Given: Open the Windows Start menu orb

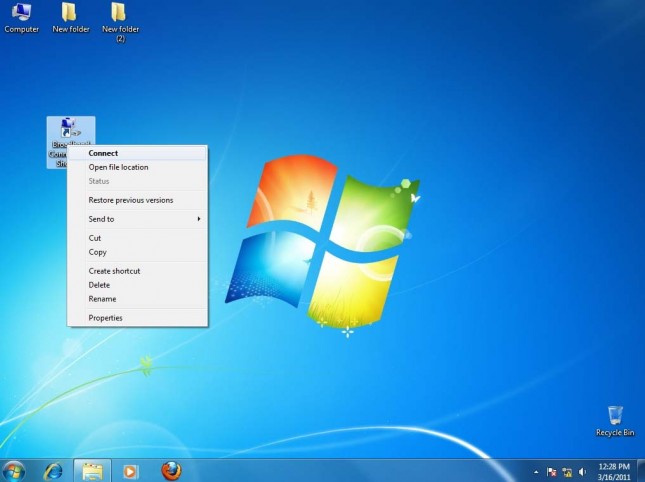Looking at the screenshot, I should pyautogui.click(x=14, y=471).
